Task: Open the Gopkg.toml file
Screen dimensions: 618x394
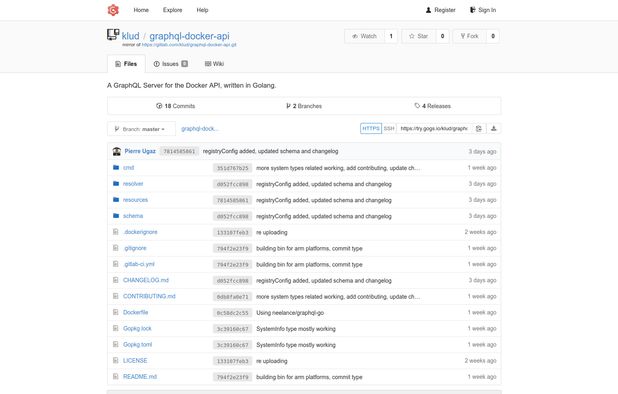Action: [x=137, y=345]
